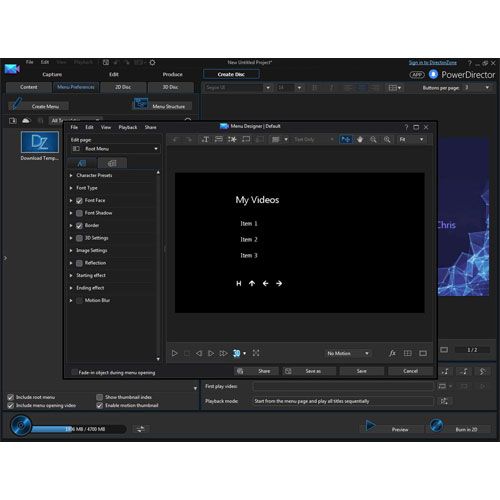Select the hand pan tool
This screenshot has height=500, width=500.
click(x=360, y=139)
